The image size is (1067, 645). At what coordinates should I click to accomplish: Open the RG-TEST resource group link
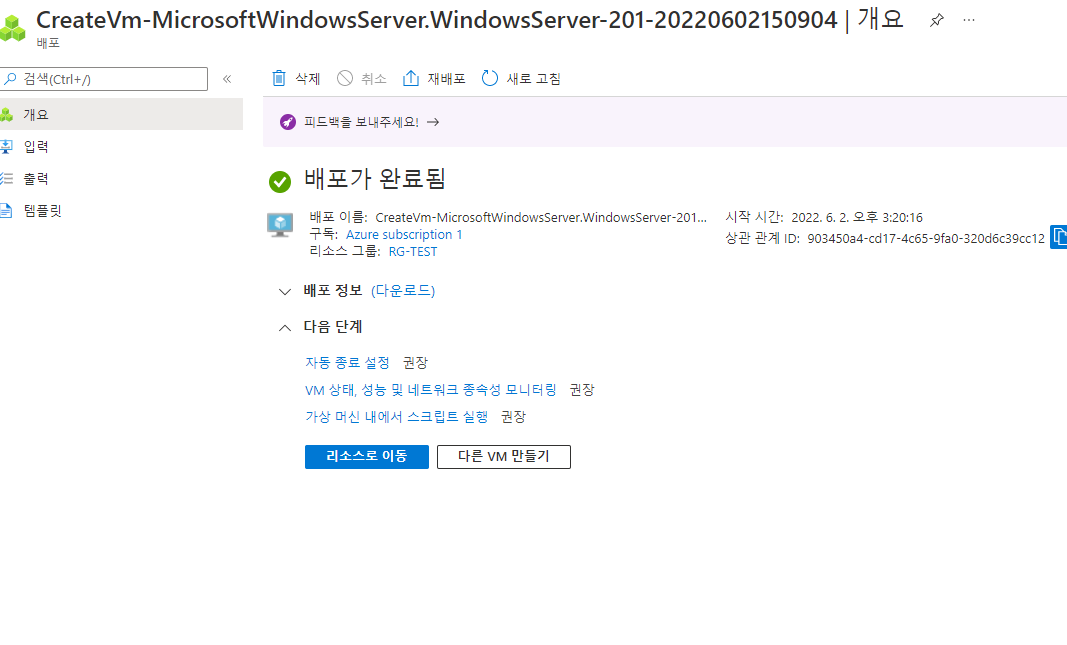pyautogui.click(x=413, y=252)
